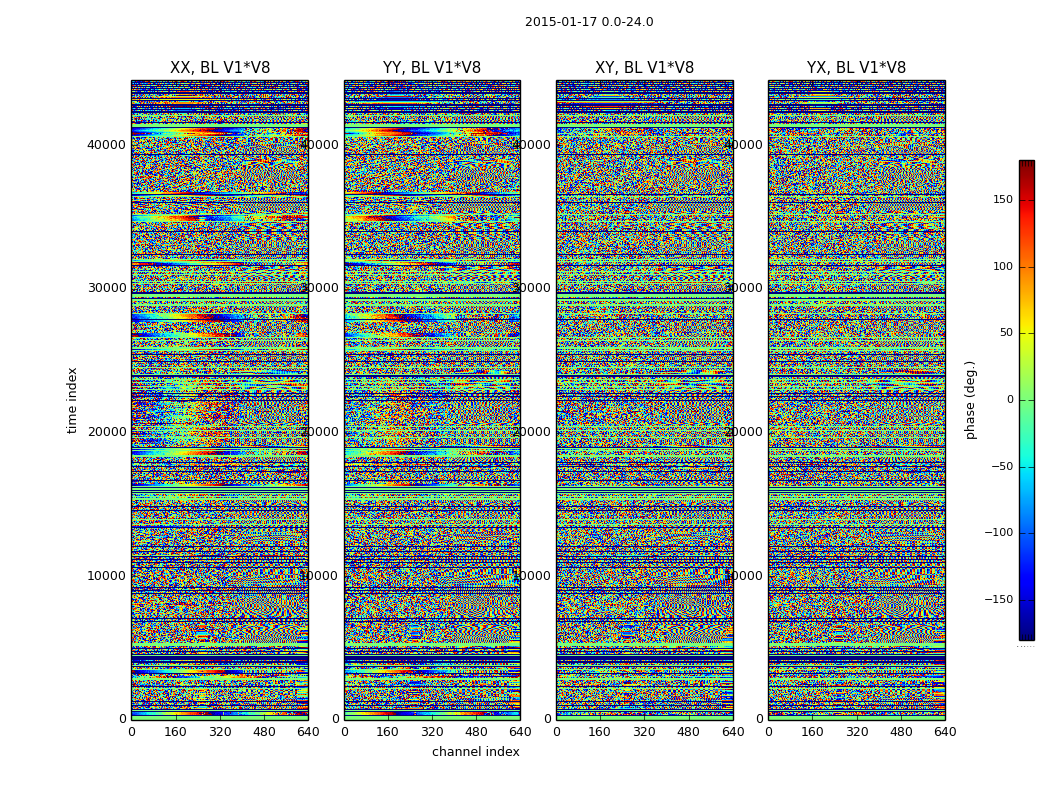Screen dimensions: 1050x800
Task: Click x-axis tick 320 under the XY plot
Action: tap(644, 732)
